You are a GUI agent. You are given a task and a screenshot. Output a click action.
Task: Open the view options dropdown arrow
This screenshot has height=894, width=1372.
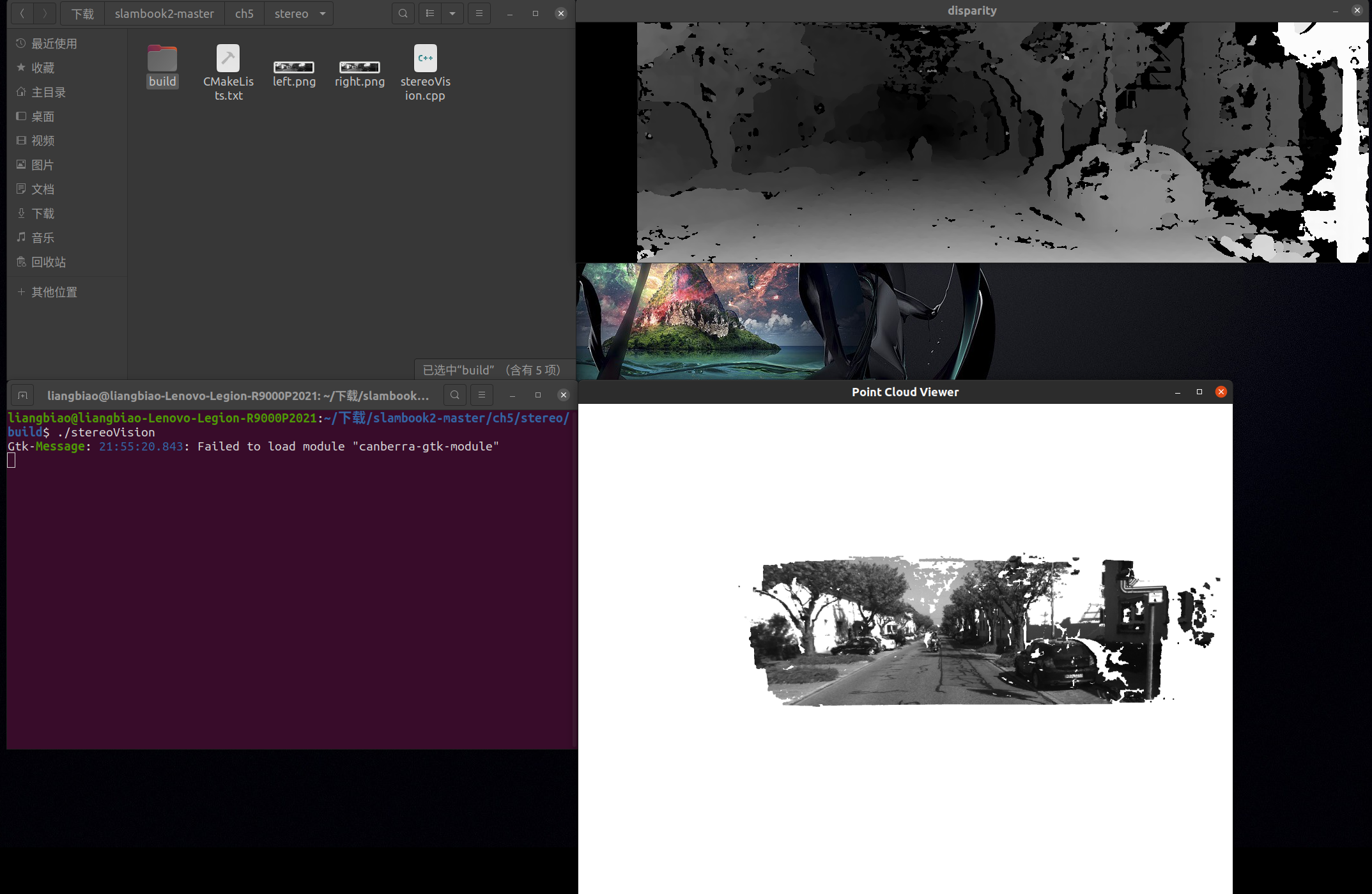point(452,13)
